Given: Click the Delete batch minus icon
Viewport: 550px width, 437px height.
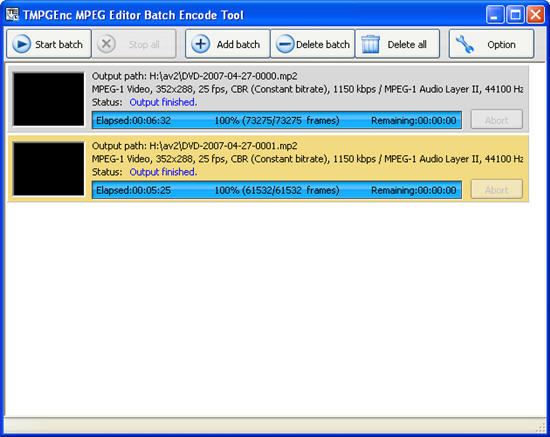Looking at the screenshot, I should (x=285, y=45).
